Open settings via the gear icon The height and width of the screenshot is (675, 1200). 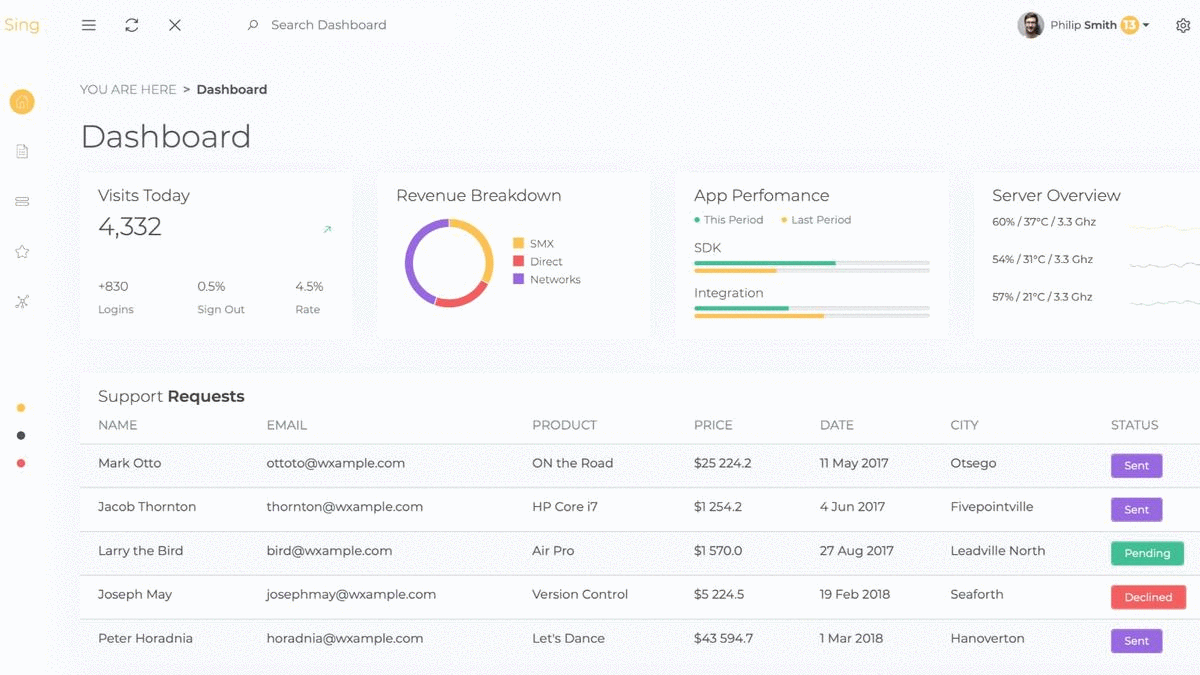[x=1185, y=25]
